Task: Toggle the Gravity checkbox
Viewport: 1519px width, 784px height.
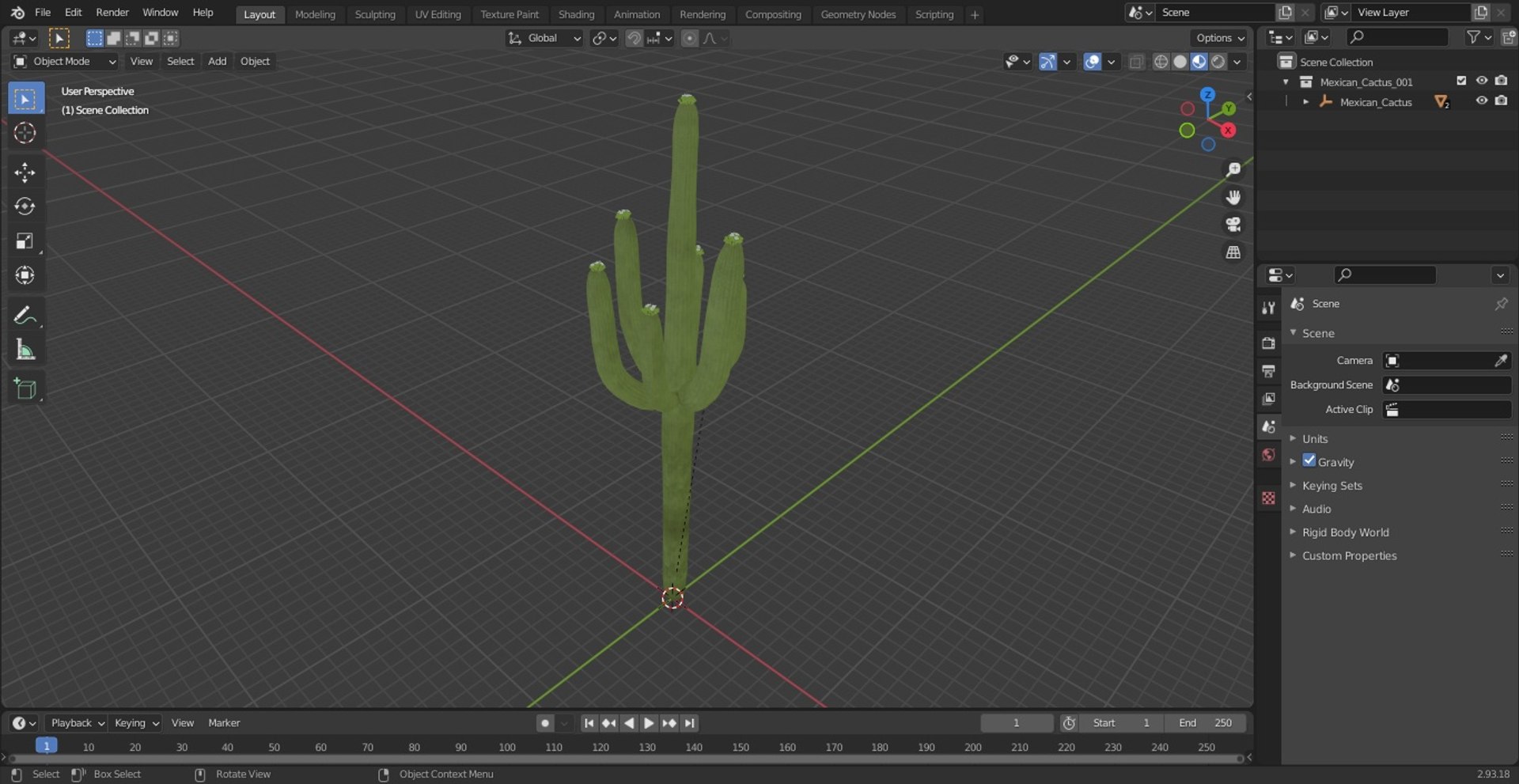Action: tap(1309, 460)
